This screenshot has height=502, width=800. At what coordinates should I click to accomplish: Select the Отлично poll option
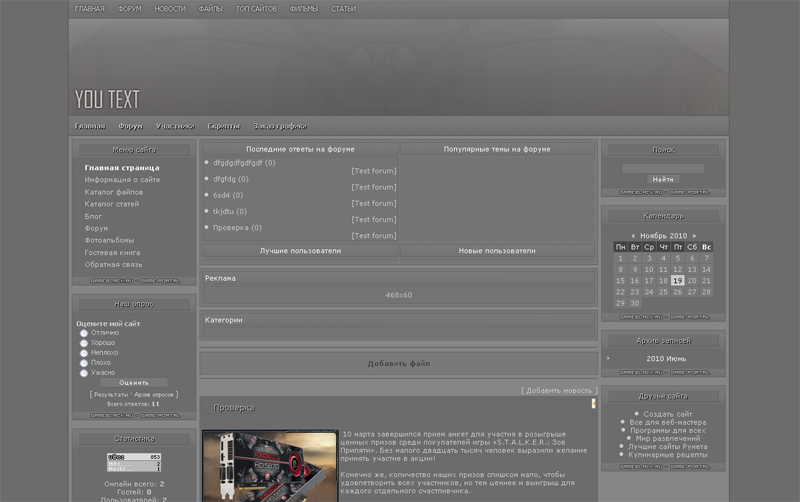[84, 333]
